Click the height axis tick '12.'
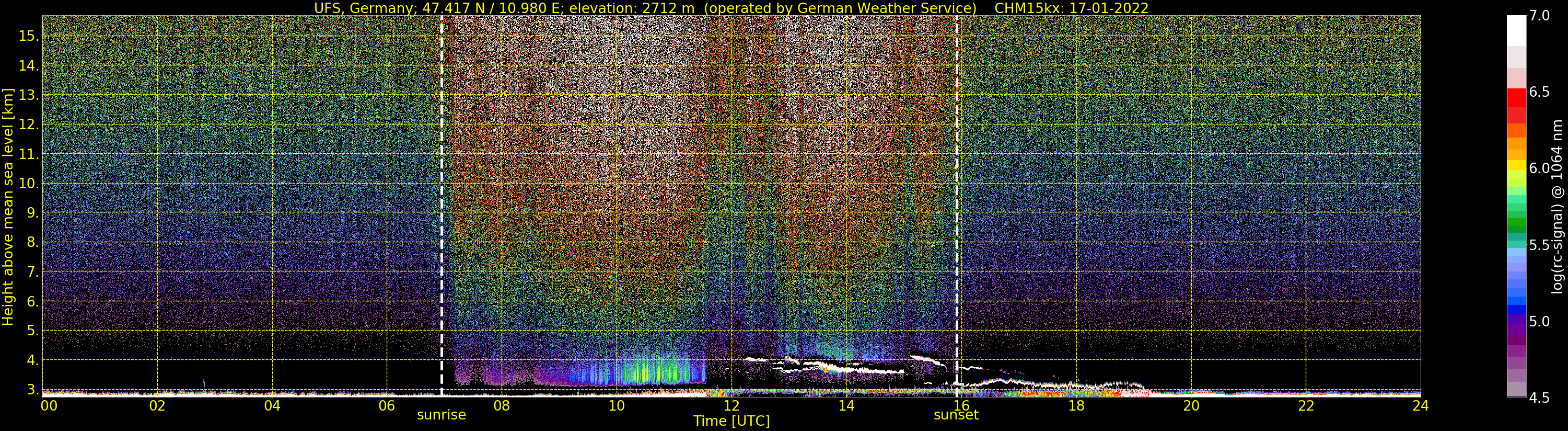The width and height of the screenshot is (1568, 431). pyautogui.click(x=29, y=124)
